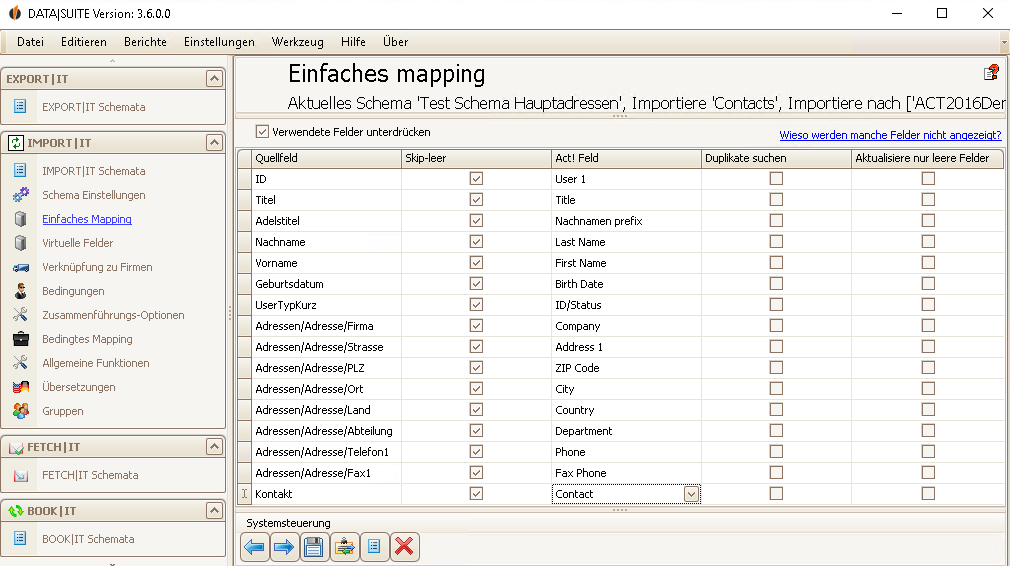Toggle Verwendete Felder unterdrücken checkbox

point(262,132)
